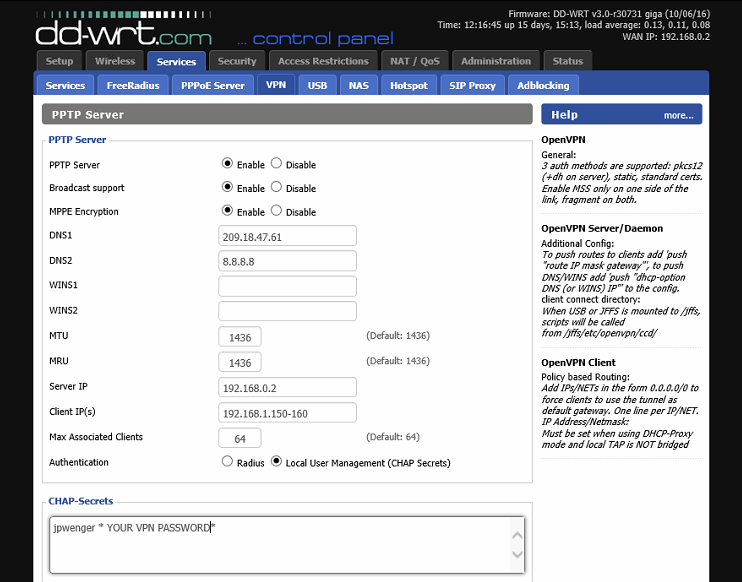Click CHAP-Secrets scrollbar up arrow

pyautogui.click(x=517, y=535)
